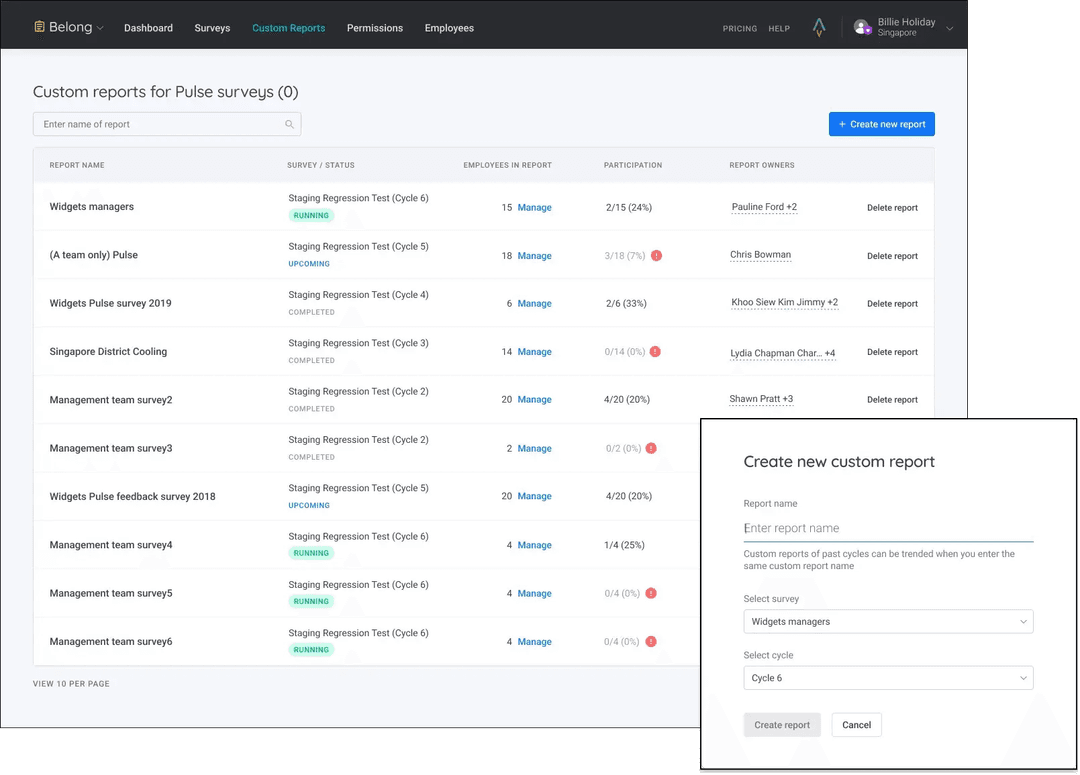The image size is (1080, 775).
Task: Manage employees for Management team survey3
Action: (x=534, y=448)
